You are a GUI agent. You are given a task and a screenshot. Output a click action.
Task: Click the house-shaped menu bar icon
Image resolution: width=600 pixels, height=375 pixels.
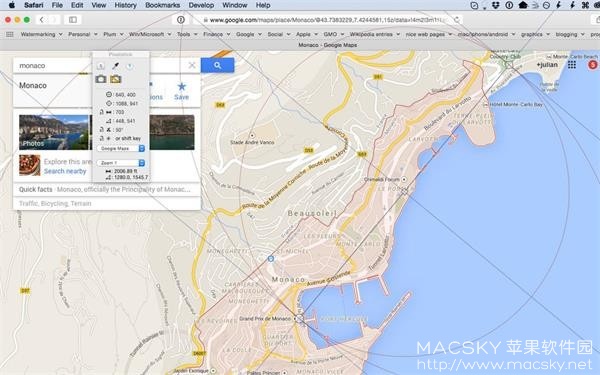point(523,5)
